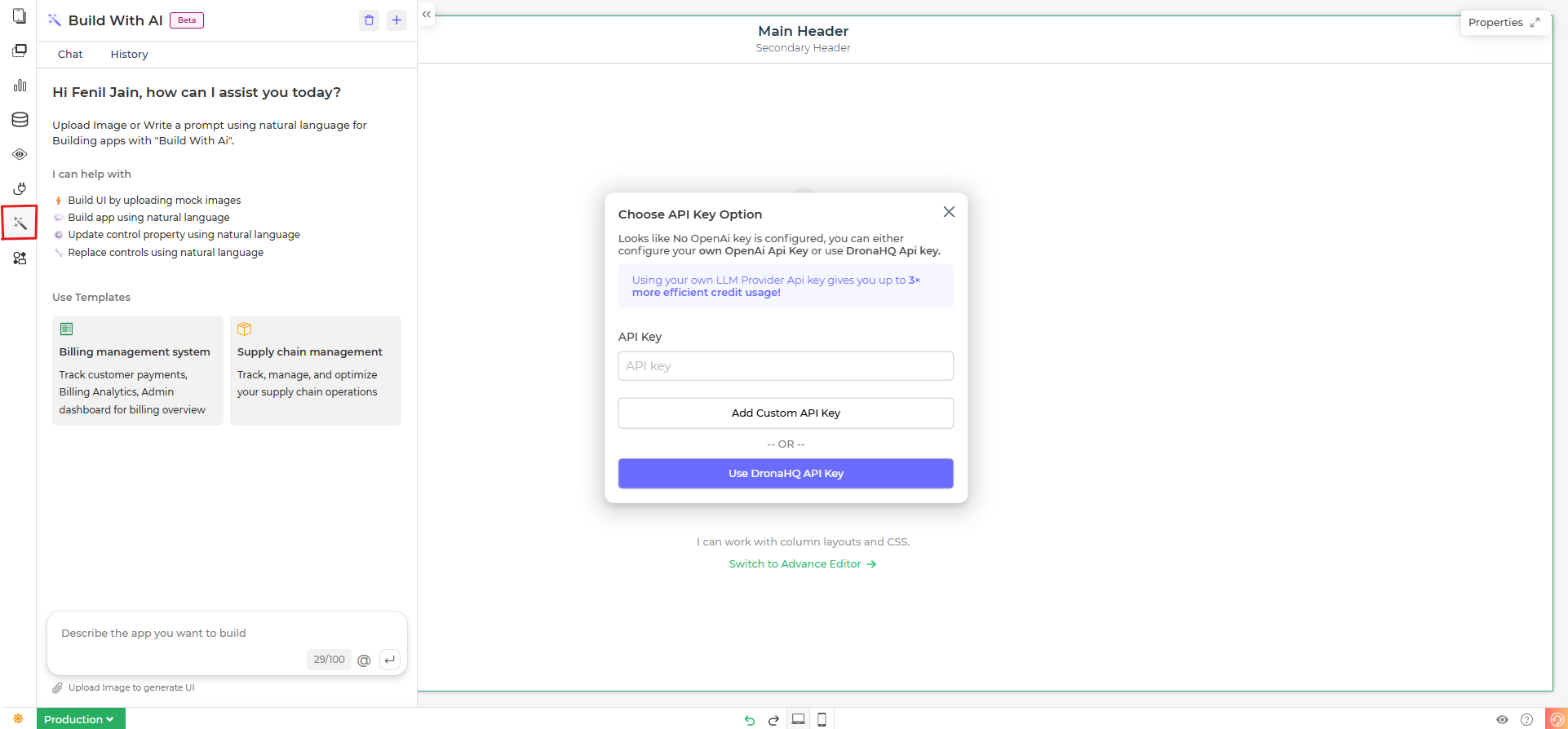Image resolution: width=1568 pixels, height=729 pixels.
Task: Click 'Build app using natural language'
Action: pyautogui.click(x=148, y=217)
